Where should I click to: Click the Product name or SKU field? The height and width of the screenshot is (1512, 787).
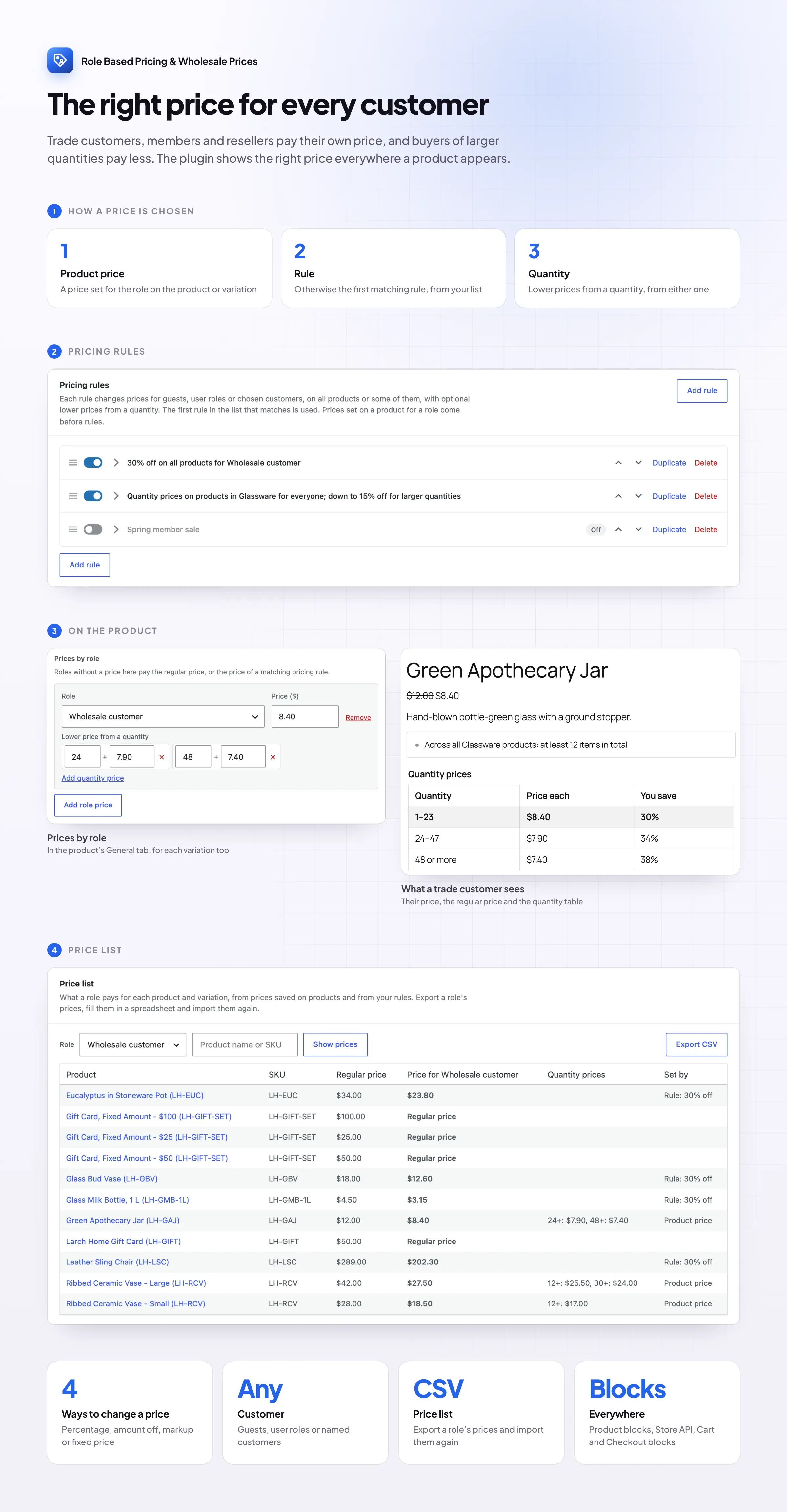pyautogui.click(x=245, y=1045)
